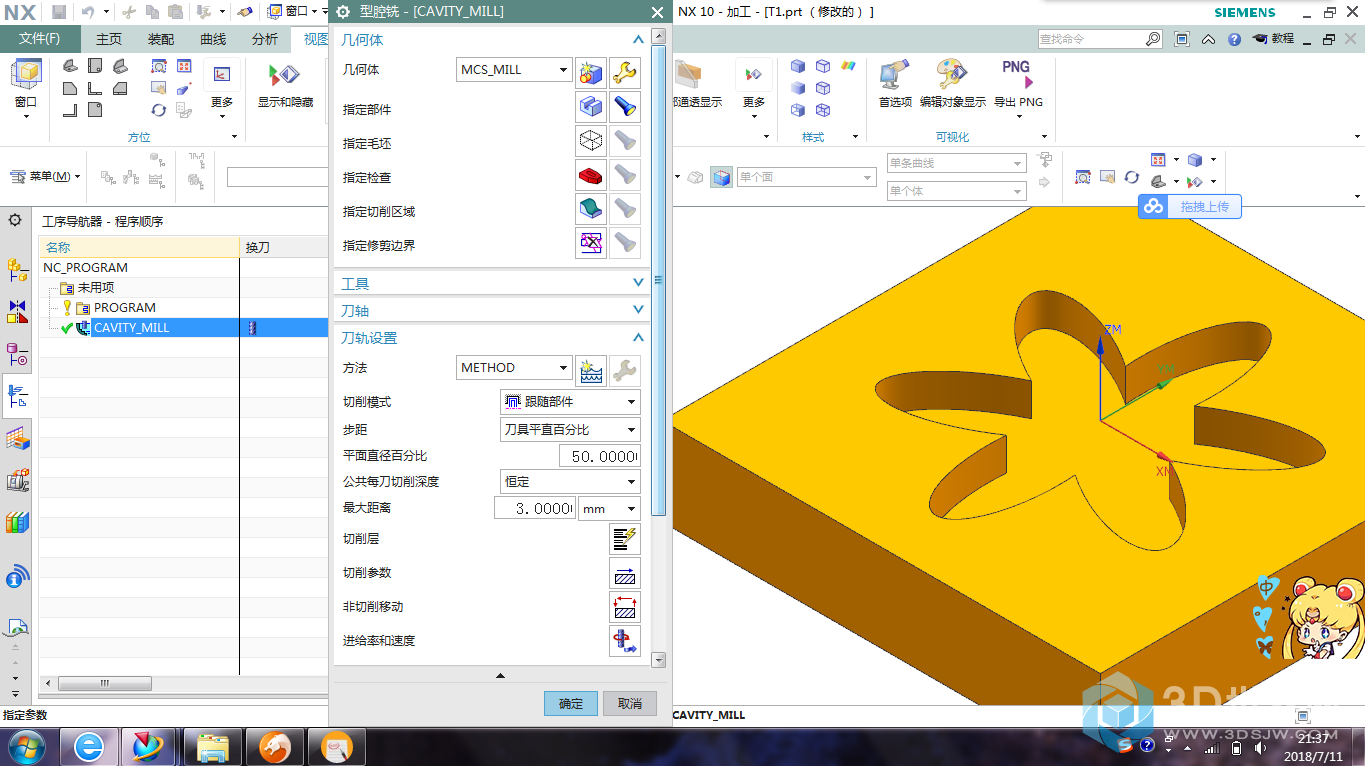The height and width of the screenshot is (766, 1365).
Task: Open the cutting parameters (切削参数) dialog
Action: tap(625, 573)
